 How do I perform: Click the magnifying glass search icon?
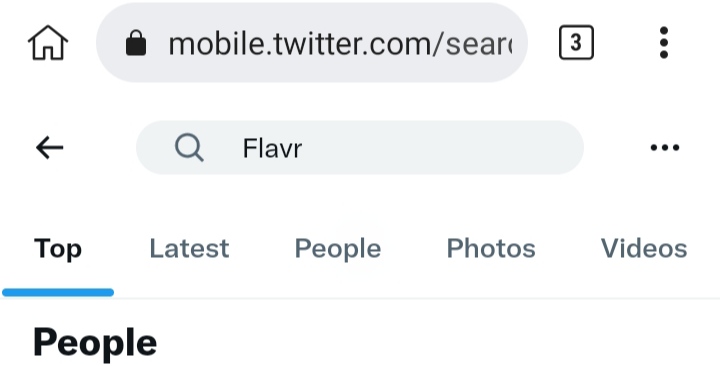[189, 147]
